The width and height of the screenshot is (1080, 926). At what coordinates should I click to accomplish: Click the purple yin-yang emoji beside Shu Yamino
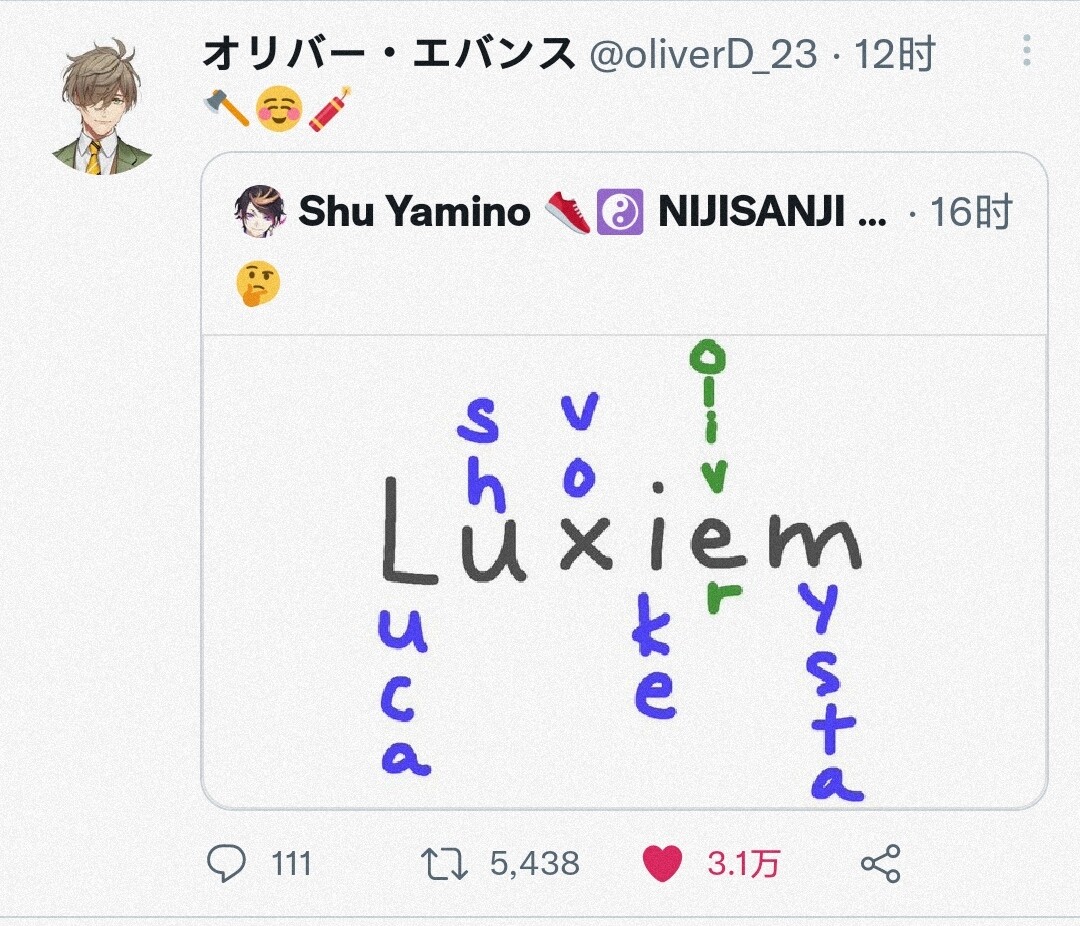(x=619, y=212)
